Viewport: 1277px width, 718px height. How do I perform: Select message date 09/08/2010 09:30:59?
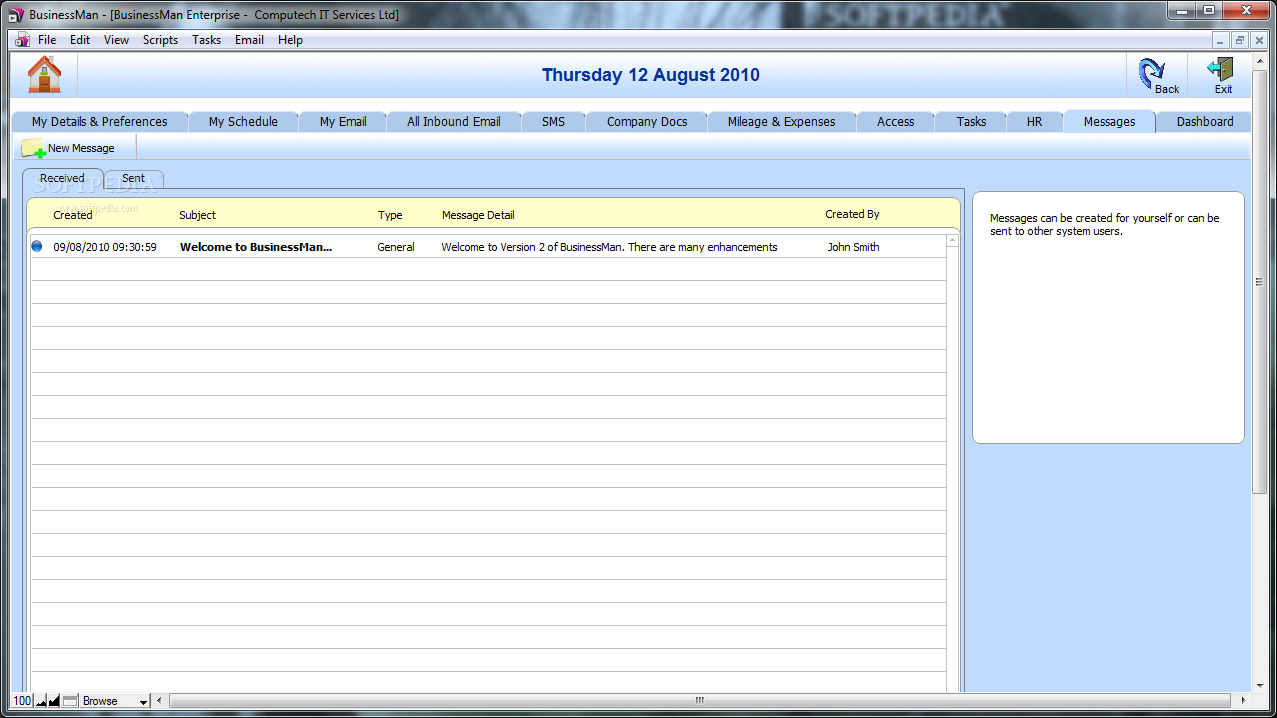coord(105,247)
